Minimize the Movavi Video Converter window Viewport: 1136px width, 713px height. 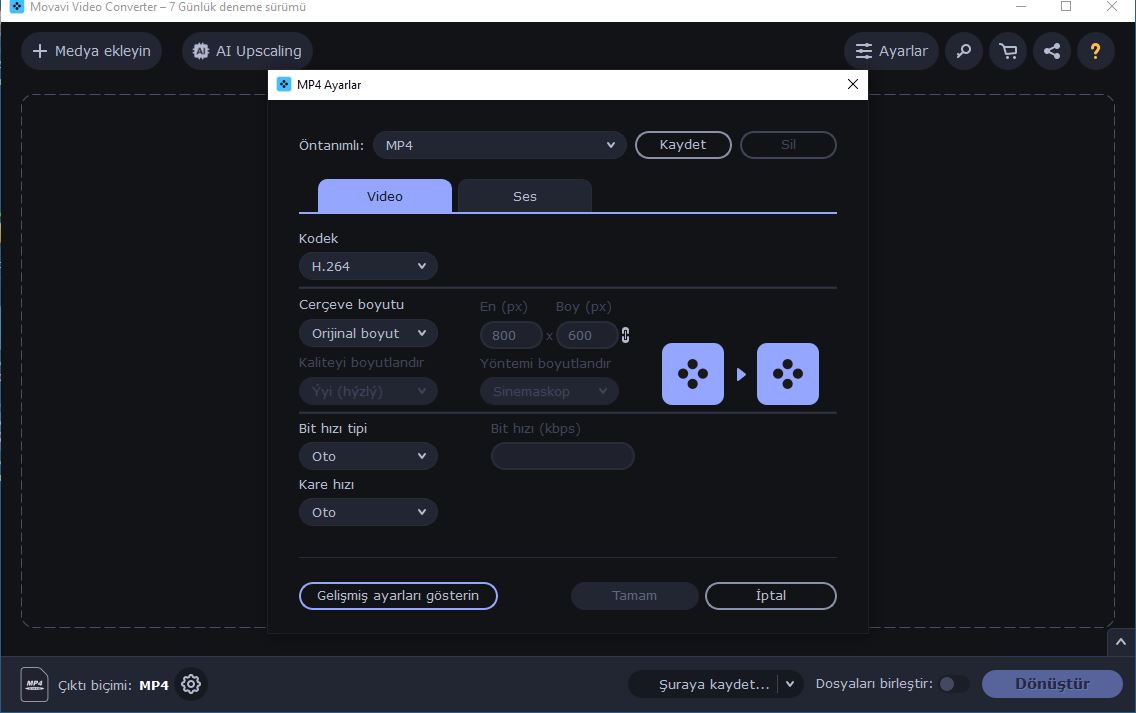tap(1021, 7)
